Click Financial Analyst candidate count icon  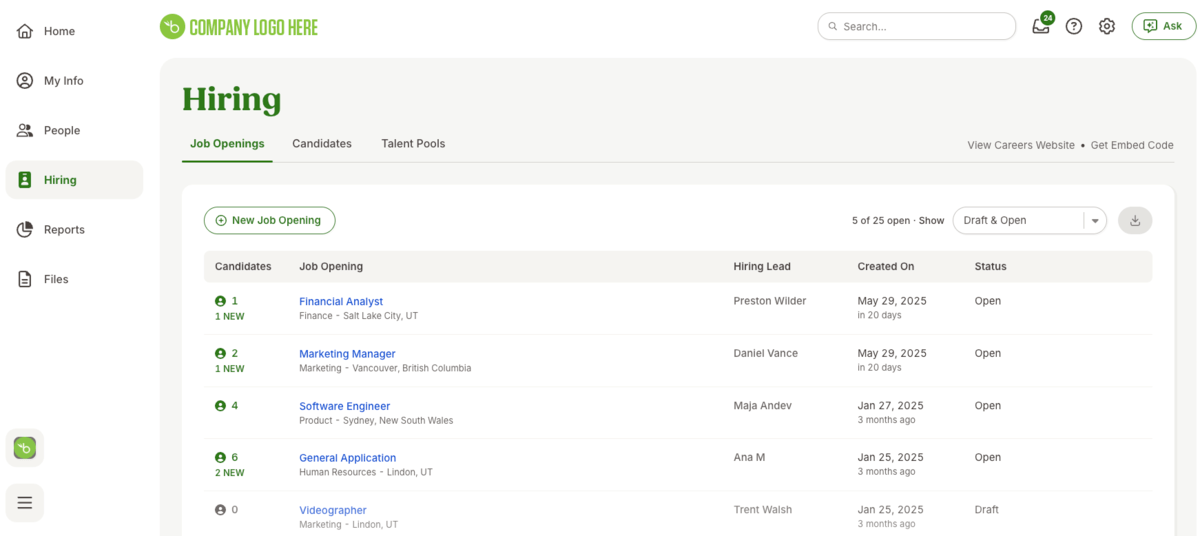221,301
